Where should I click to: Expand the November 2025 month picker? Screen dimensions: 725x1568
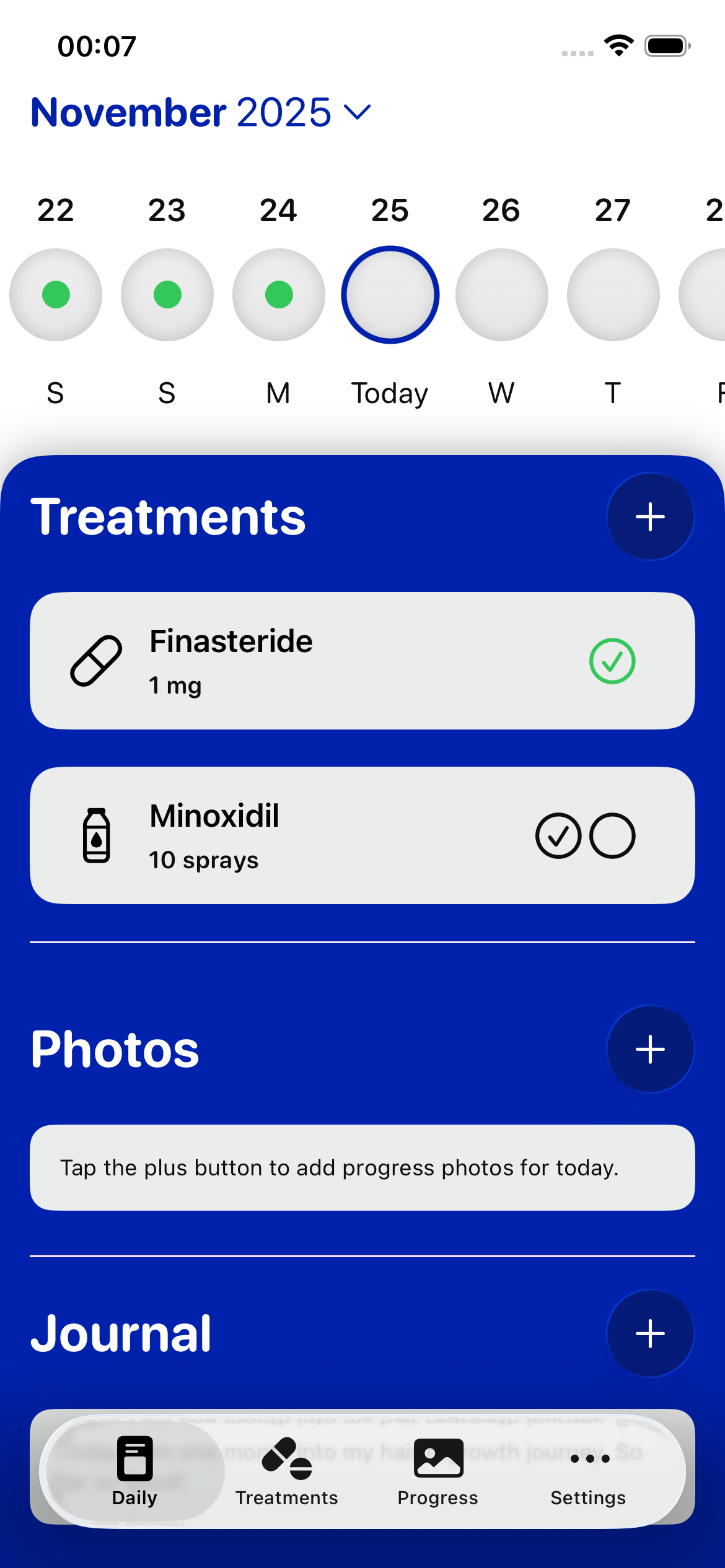click(x=181, y=113)
